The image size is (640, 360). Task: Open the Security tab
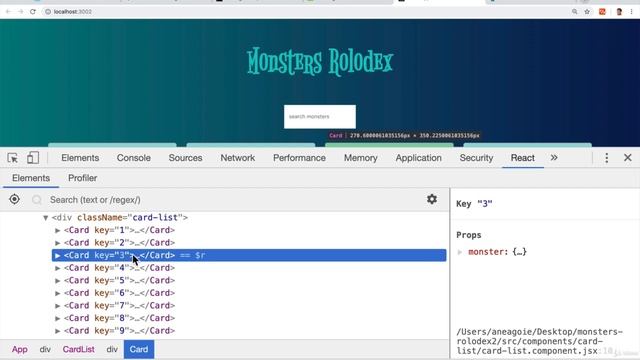click(x=476, y=158)
